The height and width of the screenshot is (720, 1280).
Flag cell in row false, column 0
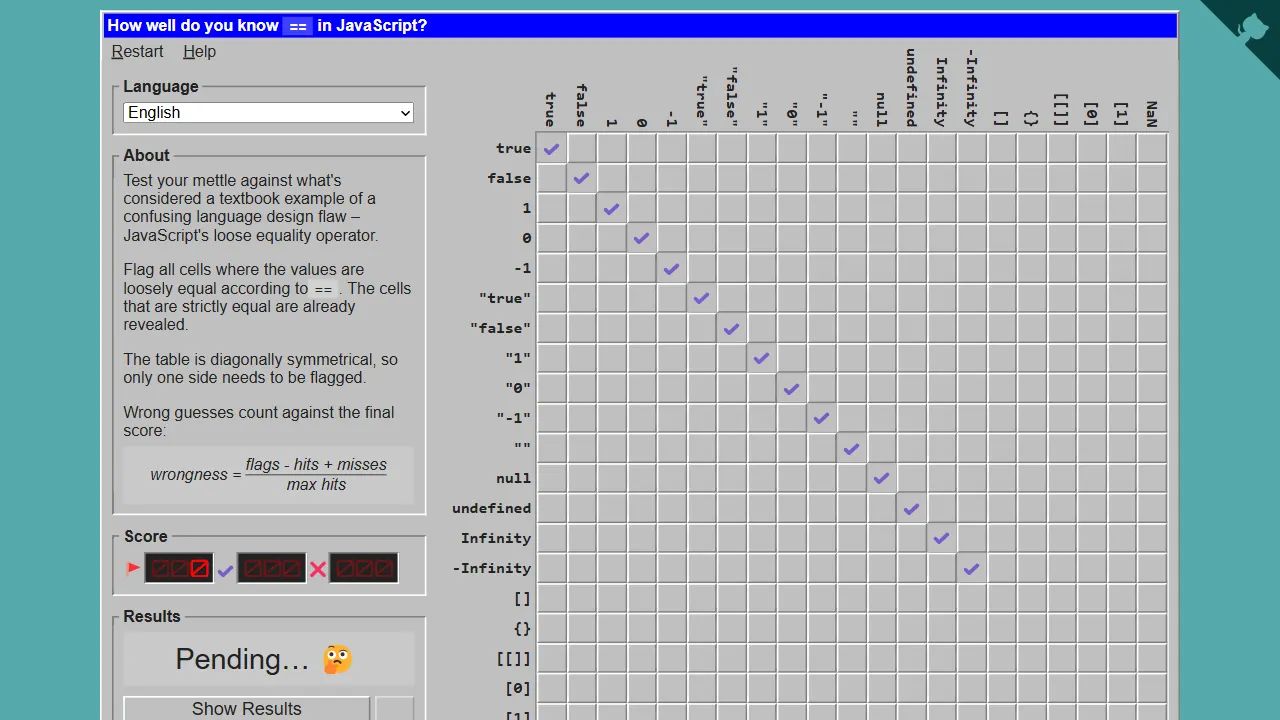(642, 178)
